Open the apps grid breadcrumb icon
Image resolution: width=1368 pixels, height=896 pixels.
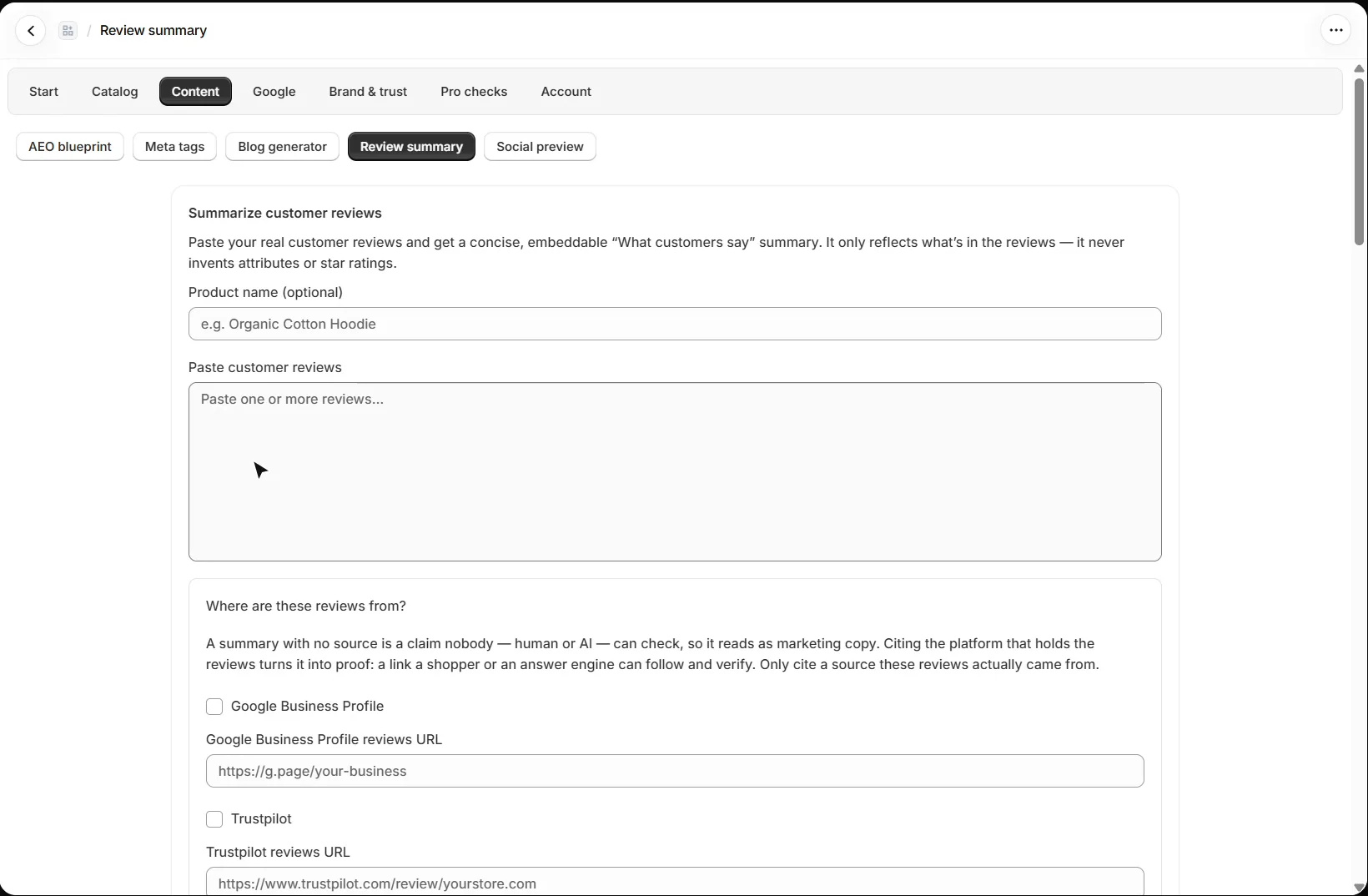(68, 31)
